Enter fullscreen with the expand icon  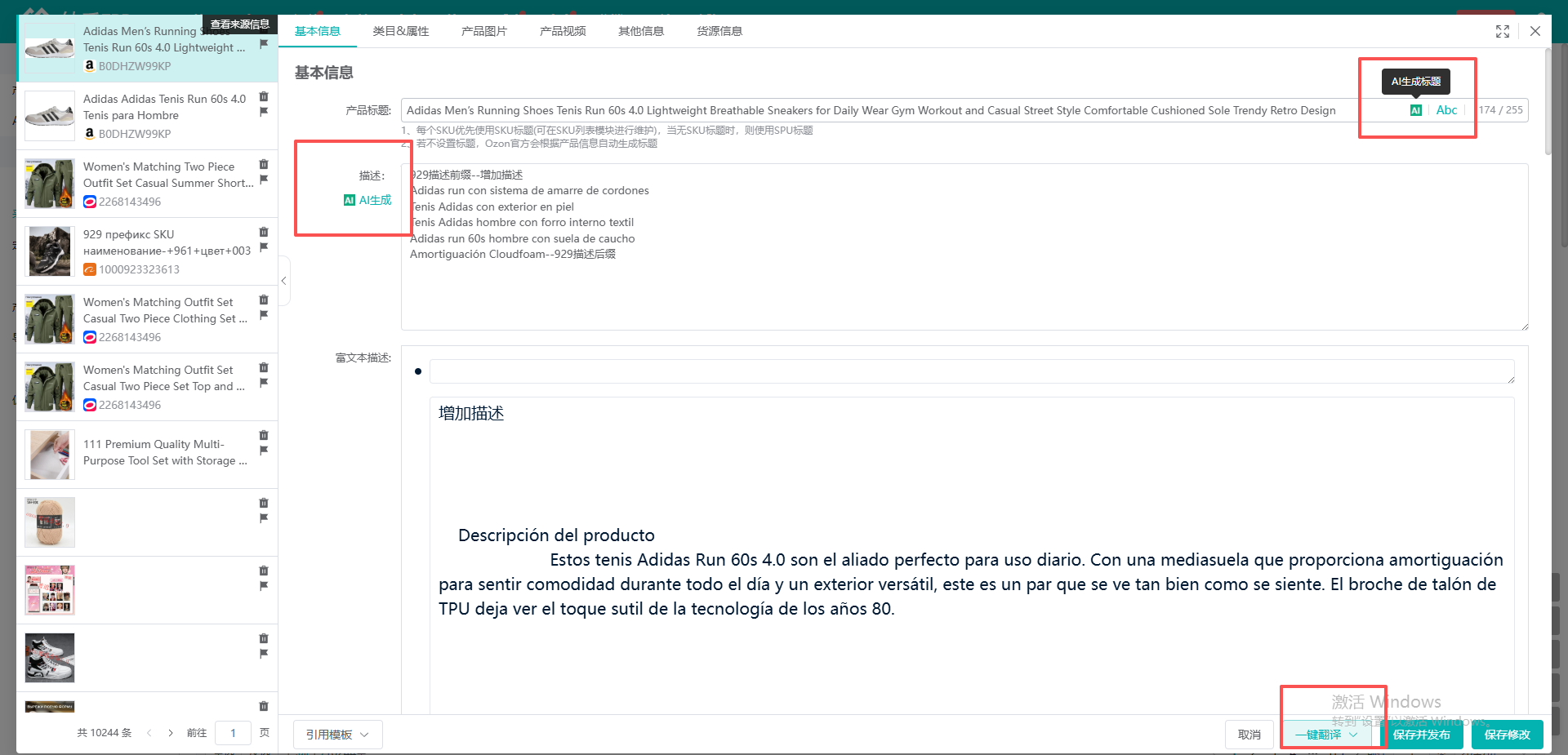coord(1502,31)
